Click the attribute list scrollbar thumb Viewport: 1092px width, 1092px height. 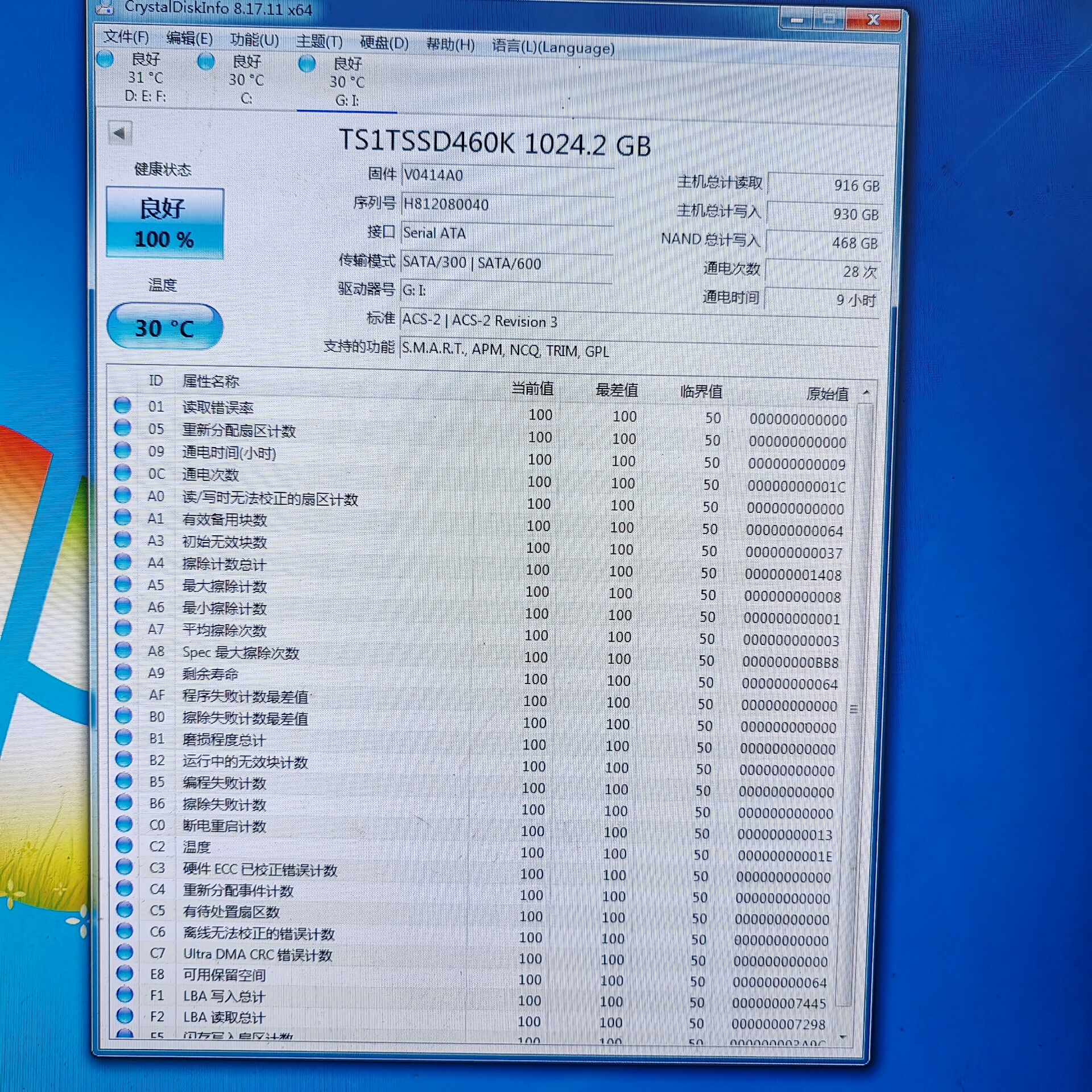coord(853,708)
